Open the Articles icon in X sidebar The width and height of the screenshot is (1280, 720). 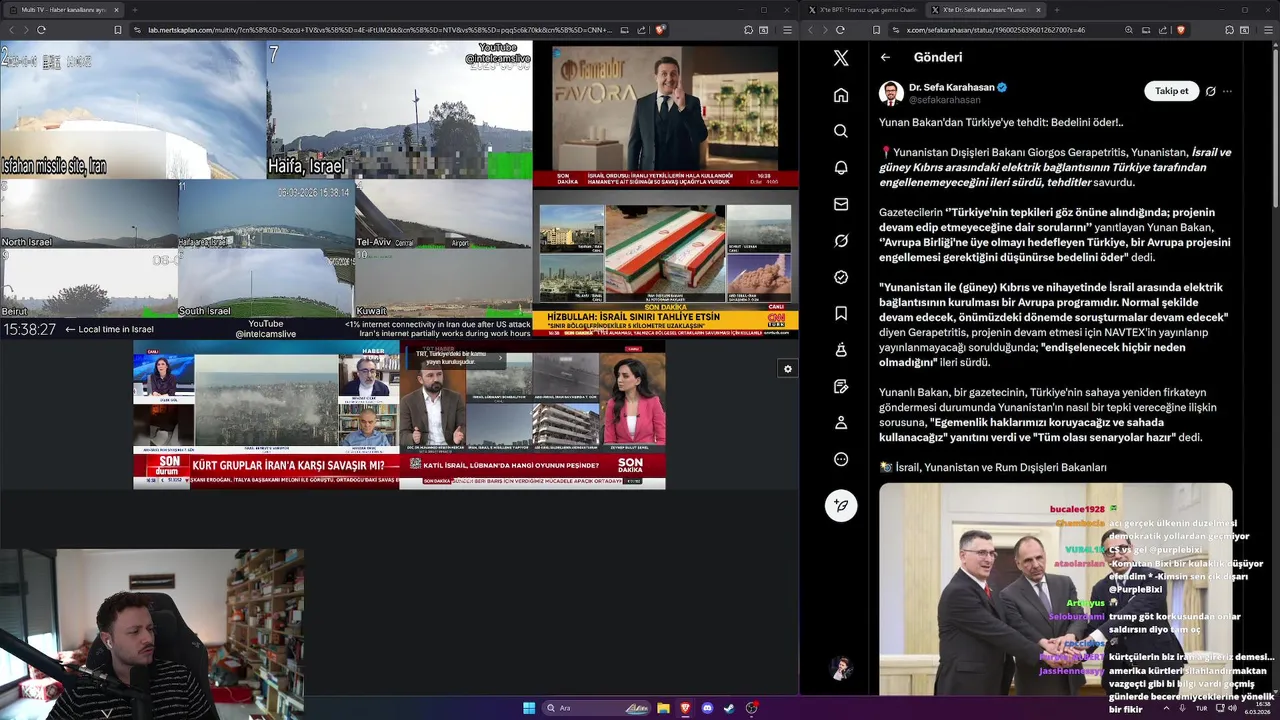pyautogui.click(x=841, y=387)
